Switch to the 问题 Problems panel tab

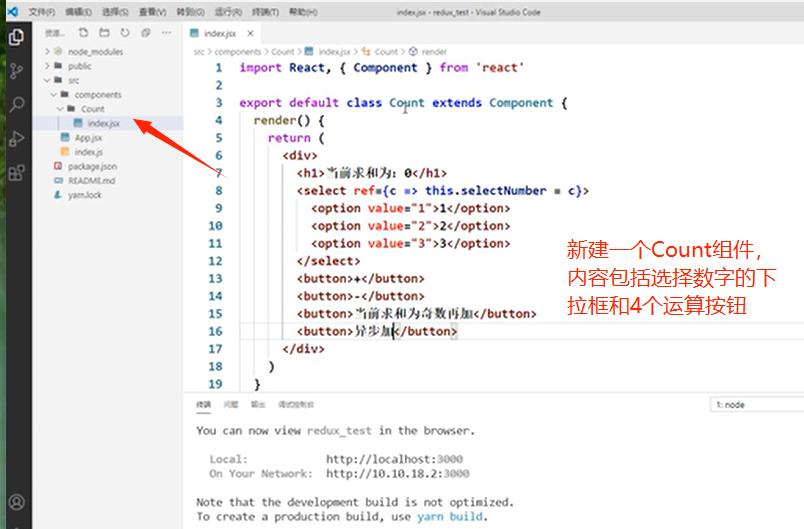231,404
